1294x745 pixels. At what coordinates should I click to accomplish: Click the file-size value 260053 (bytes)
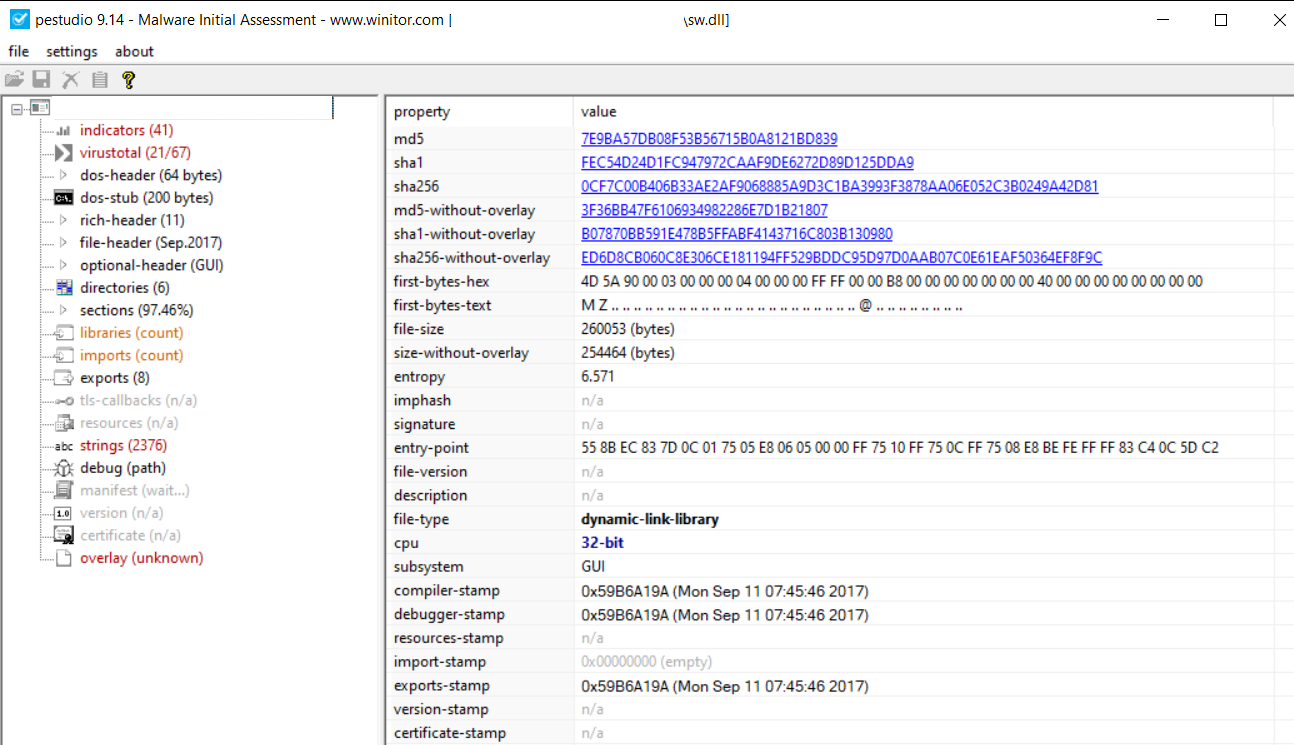click(x=628, y=329)
